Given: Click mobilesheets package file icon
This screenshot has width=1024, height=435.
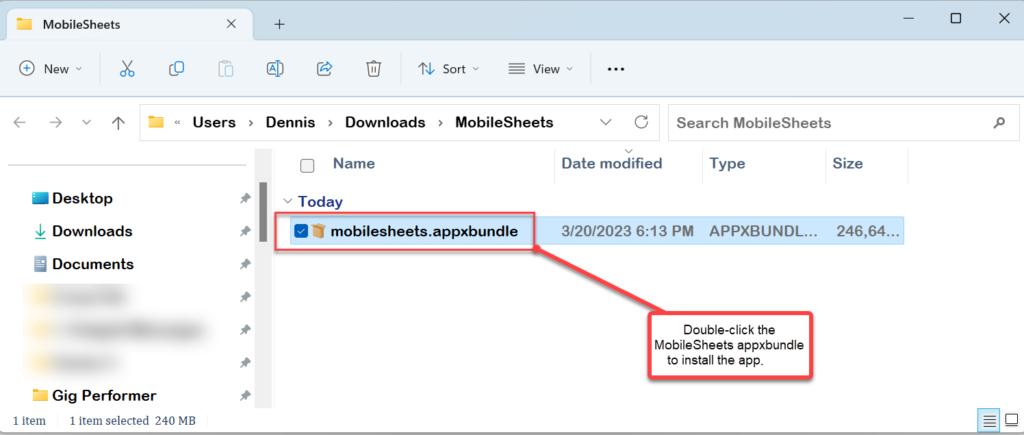Looking at the screenshot, I should click(x=318, y=231).
